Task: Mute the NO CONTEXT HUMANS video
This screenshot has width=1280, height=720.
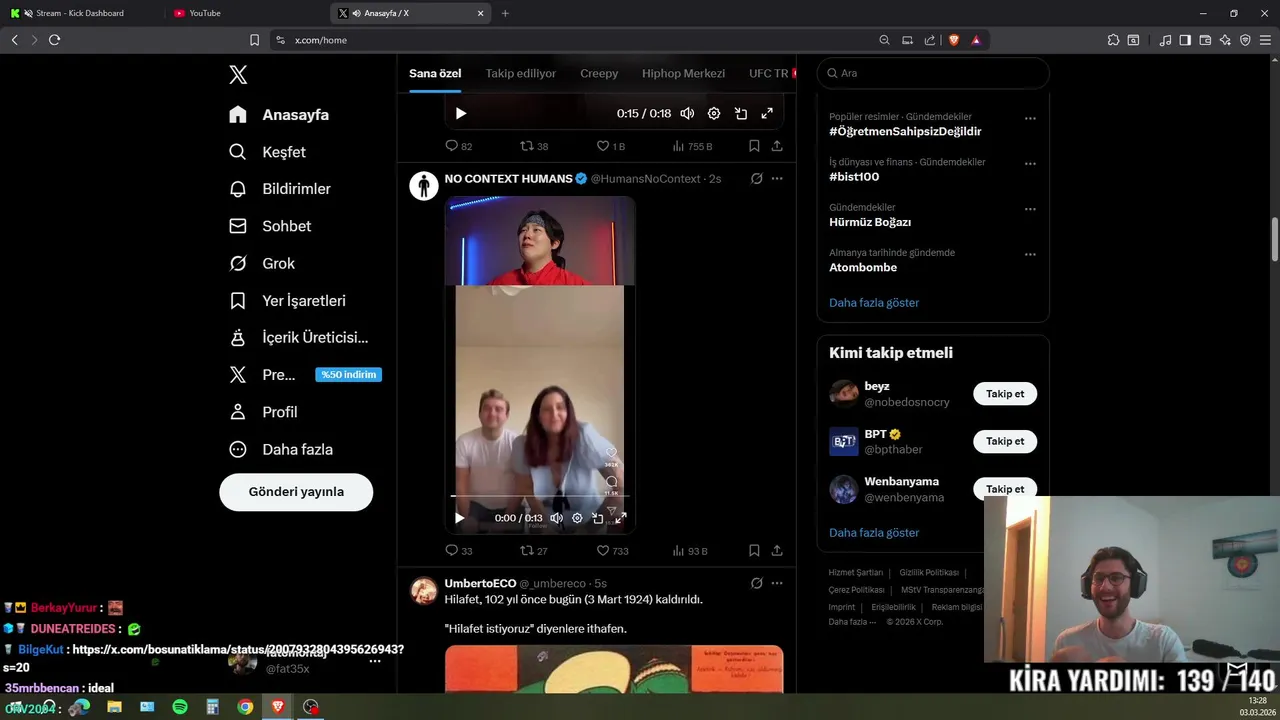Action: pyautogui.click(x=556, y=518)
